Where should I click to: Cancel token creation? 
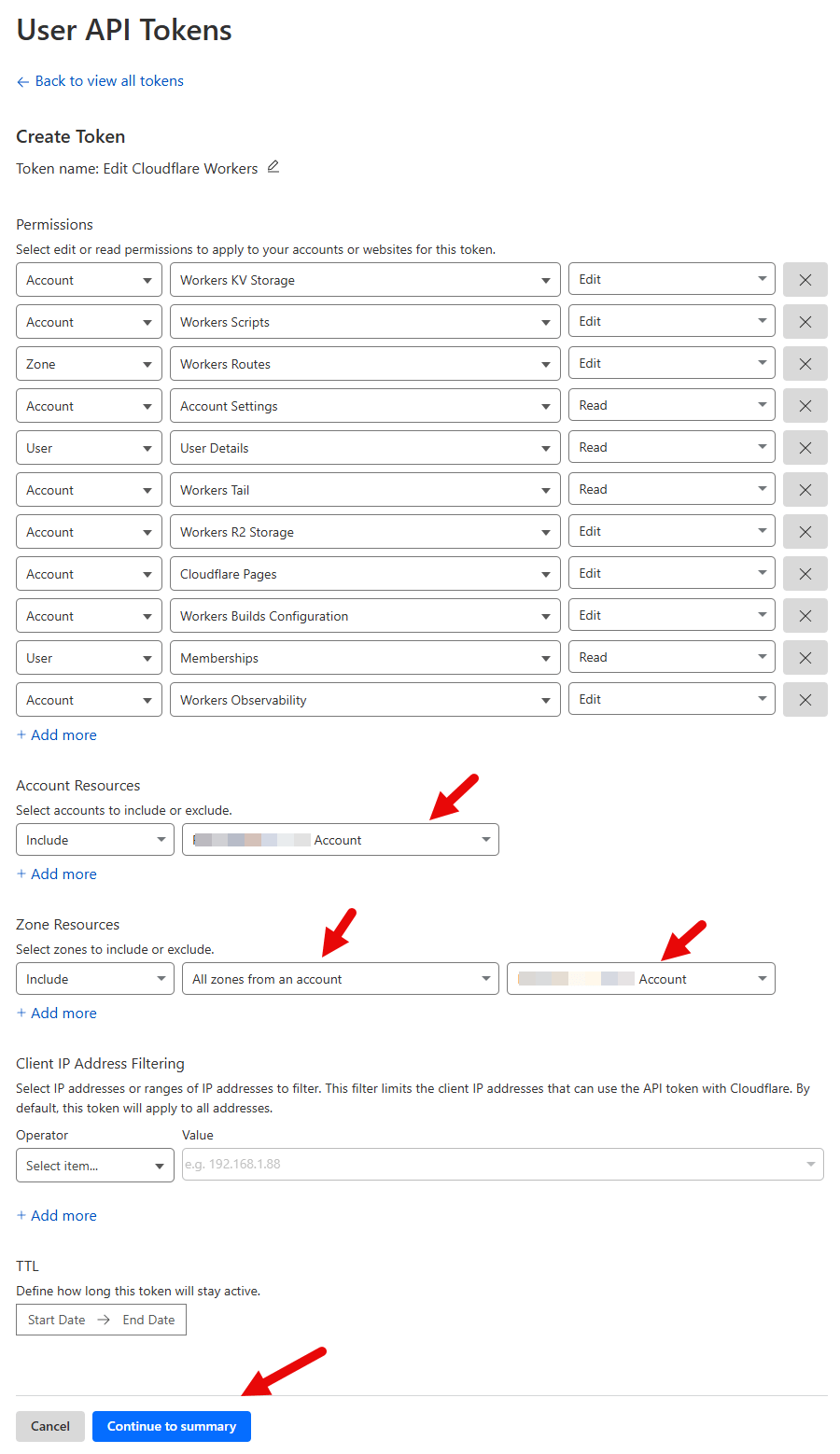[x=50, y=1426]
